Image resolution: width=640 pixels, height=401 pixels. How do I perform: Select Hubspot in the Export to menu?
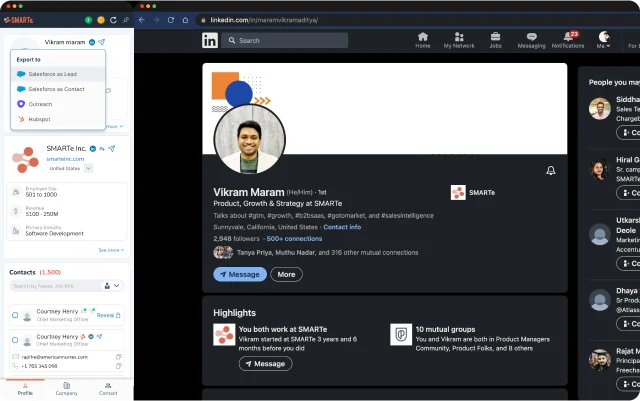(58, 119)
